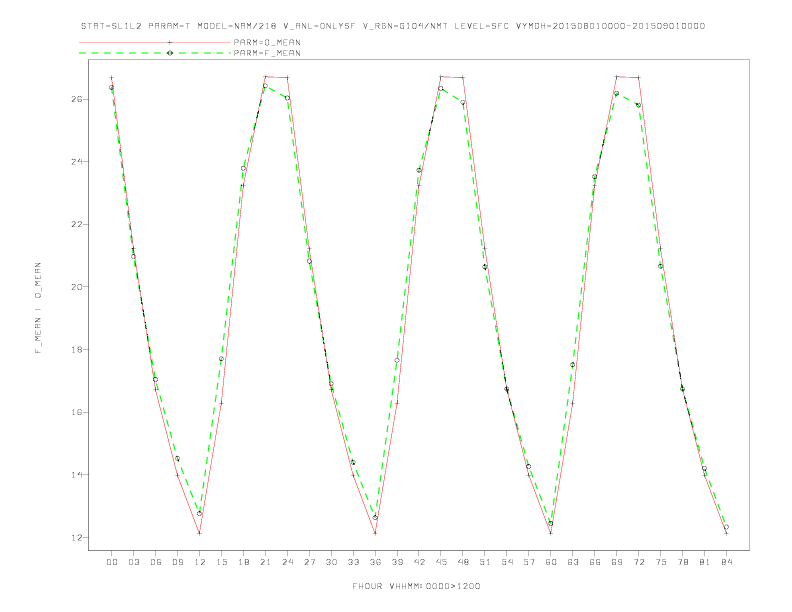Click y-axis tick label 14
792x612 pixels.
[75, 475]
